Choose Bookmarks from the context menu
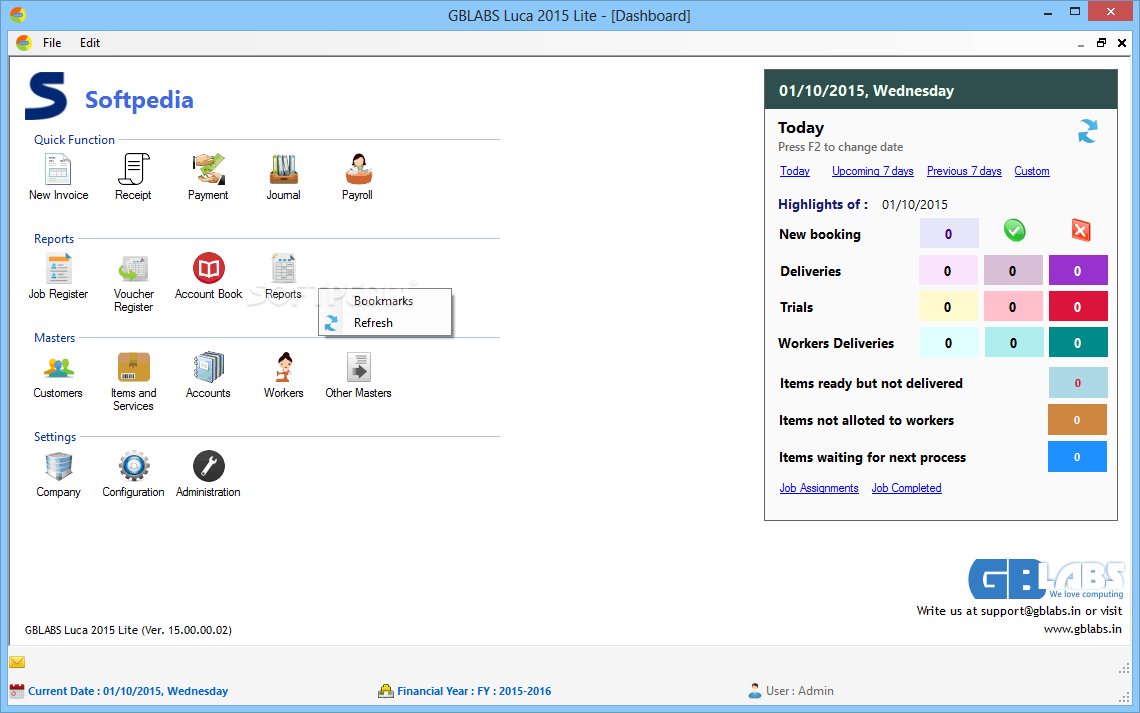Viewport: 1140px width, 713px height. (x=385, y=301)
